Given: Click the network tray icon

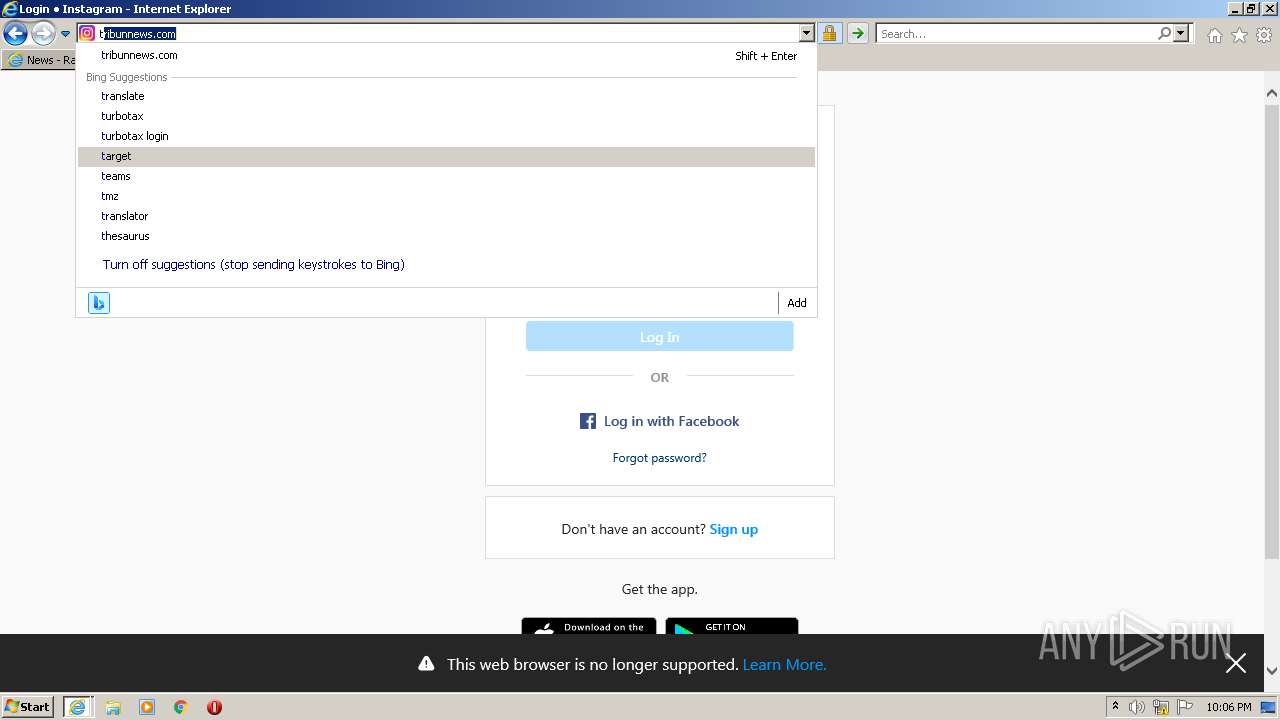Looking at the screenshot, I should 1161,707.
